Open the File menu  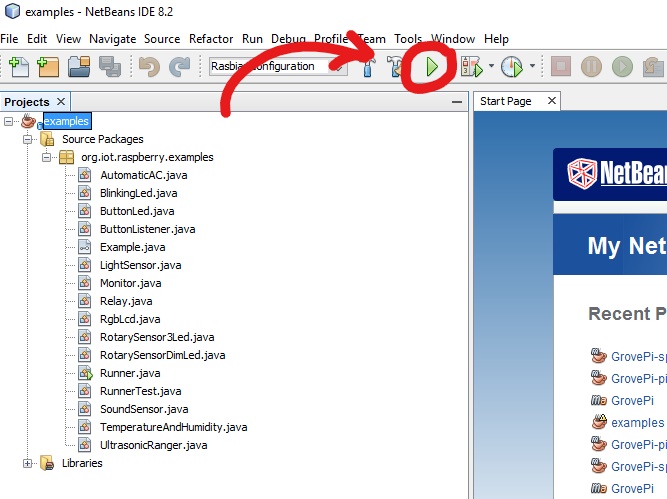(x=9, y=39)
